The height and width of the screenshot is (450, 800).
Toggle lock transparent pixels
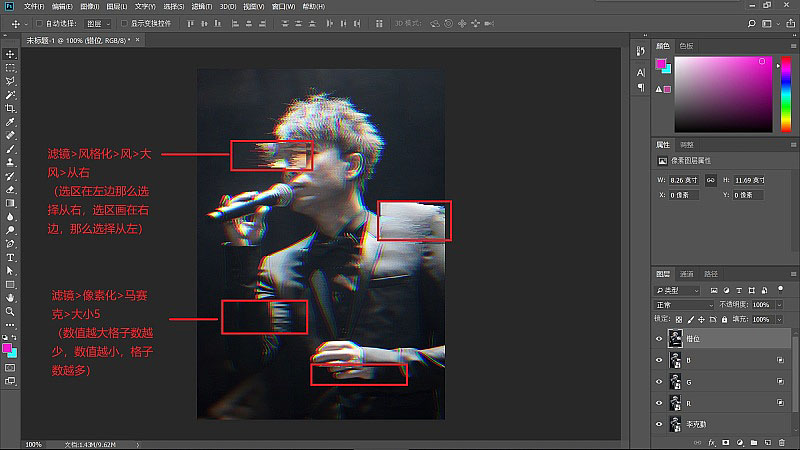click(x=679, y=319)
